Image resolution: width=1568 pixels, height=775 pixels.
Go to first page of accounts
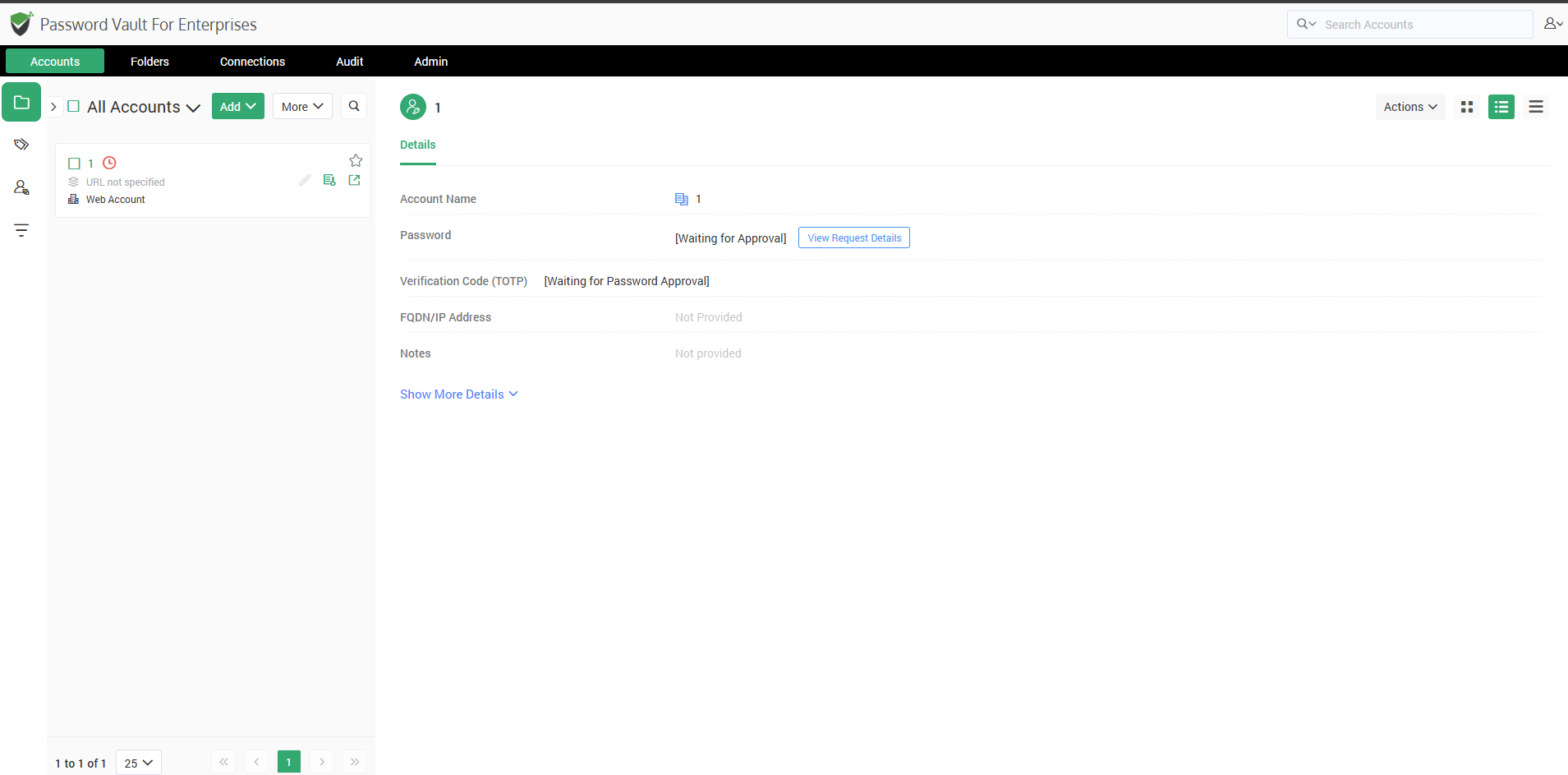point(223,762)
